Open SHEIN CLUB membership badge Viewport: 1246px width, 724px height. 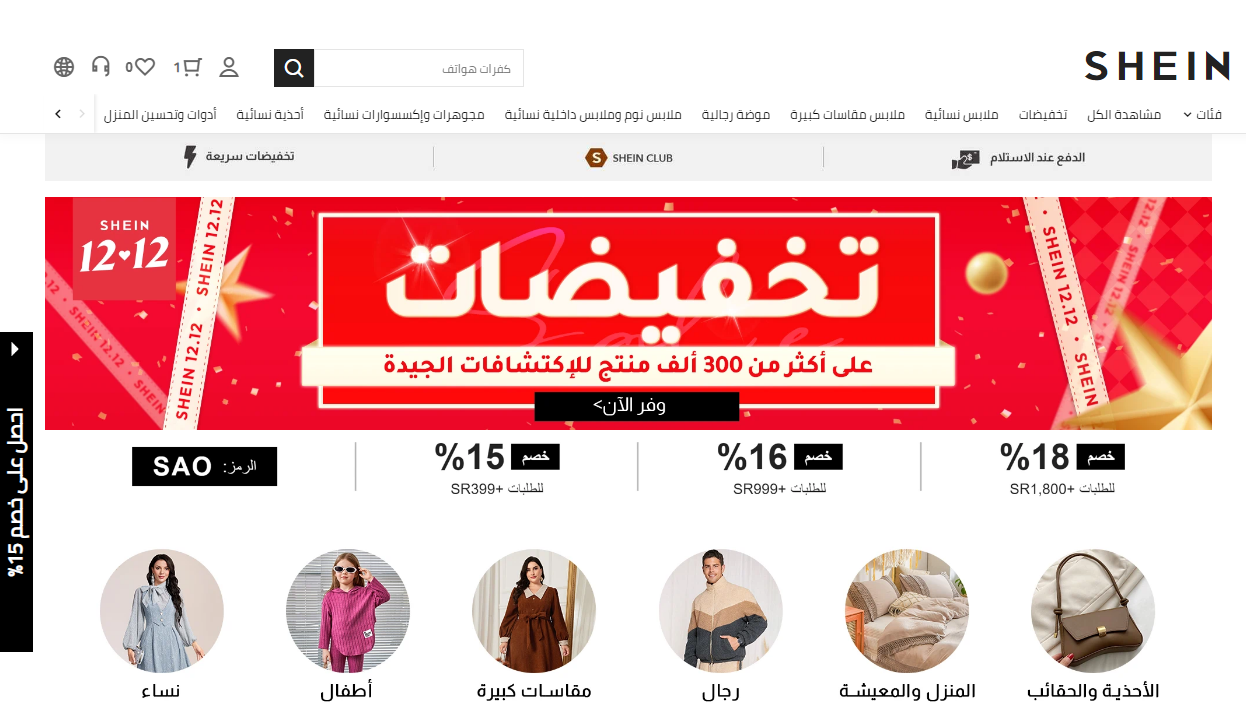coord(629,158)
